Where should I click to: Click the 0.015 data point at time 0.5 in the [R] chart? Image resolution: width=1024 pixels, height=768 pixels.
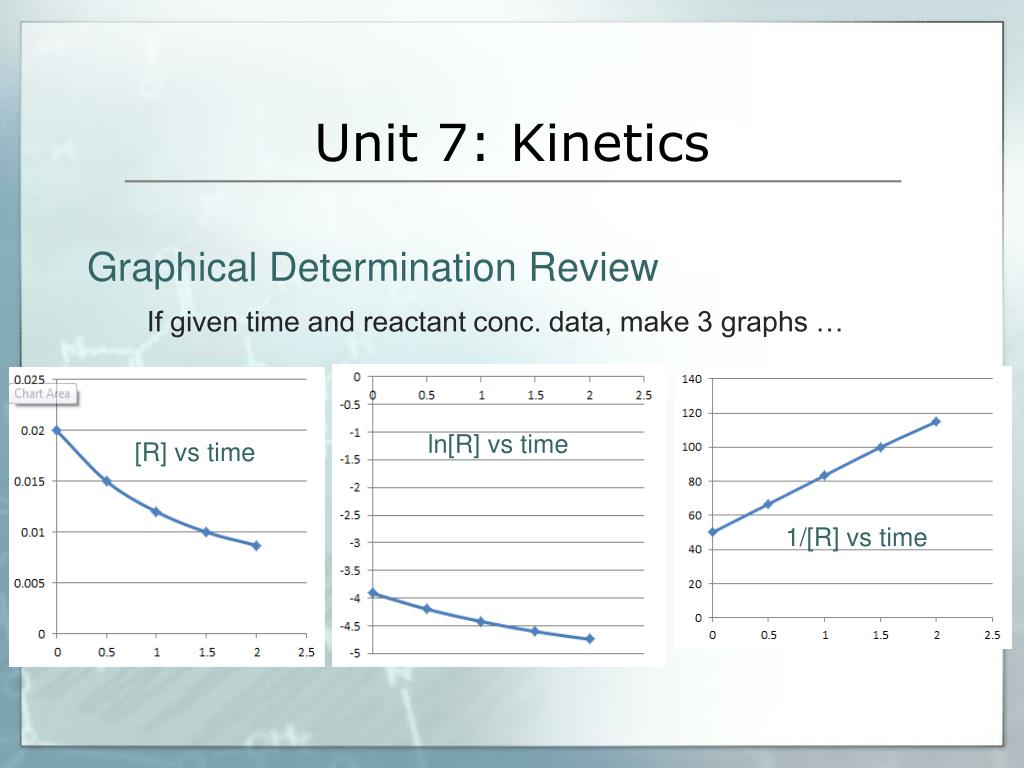[x=107, y=481]
